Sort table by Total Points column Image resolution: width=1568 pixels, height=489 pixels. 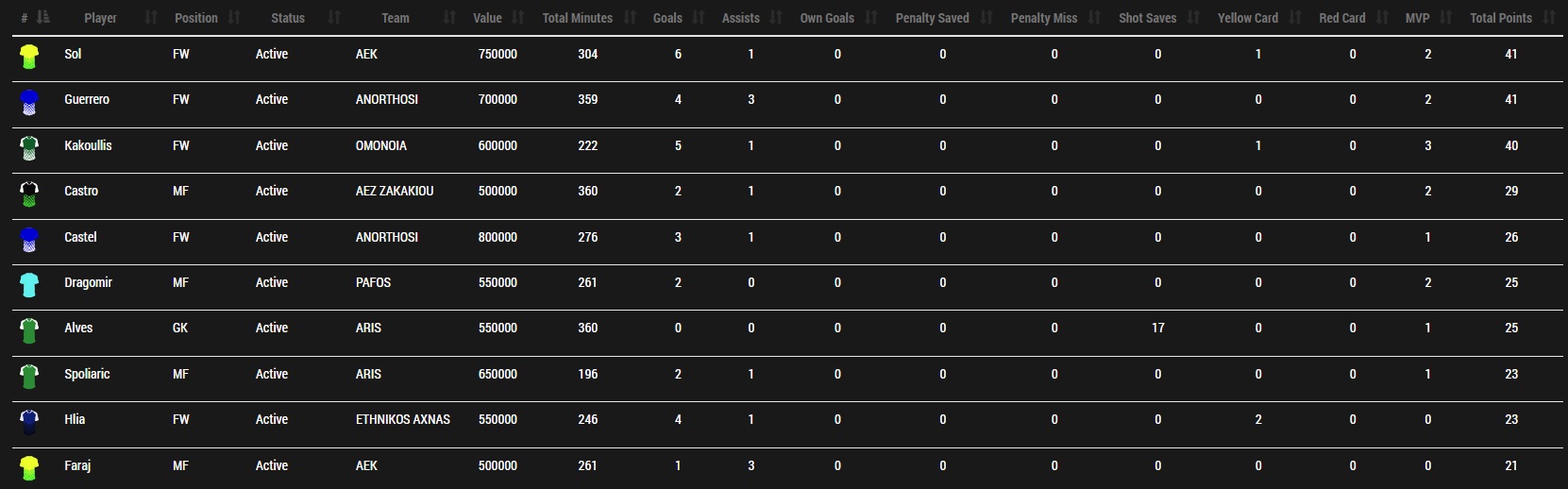point(1501,18)
